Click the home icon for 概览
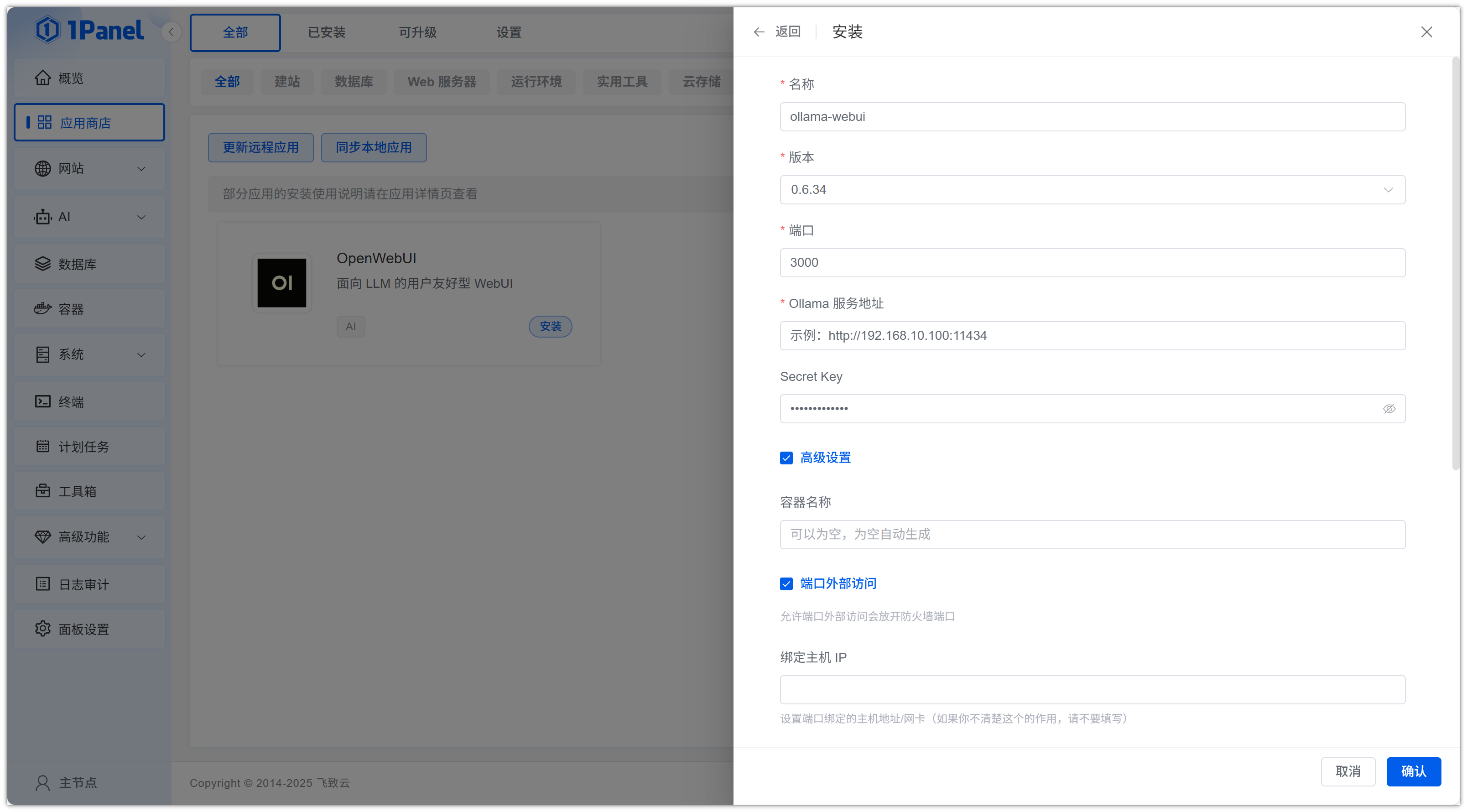Viewport: 1467px width, 812px height. coord(43,78)
